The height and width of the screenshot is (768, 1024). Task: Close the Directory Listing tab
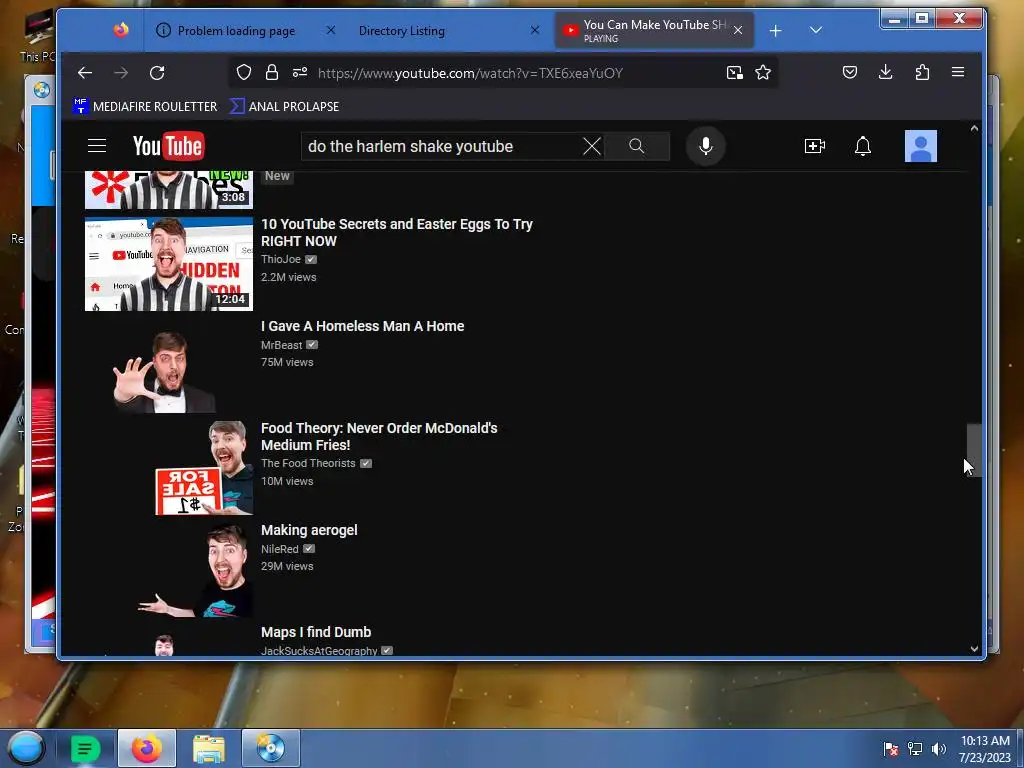[x=535, y=30]
